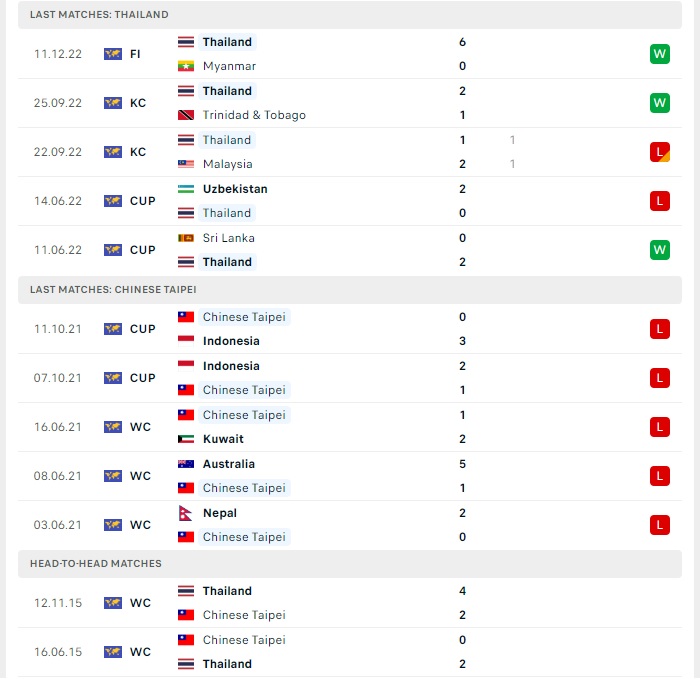Open Thailand team link in Myanmar match
Screen dimensions: 700x679
(227, 42)
